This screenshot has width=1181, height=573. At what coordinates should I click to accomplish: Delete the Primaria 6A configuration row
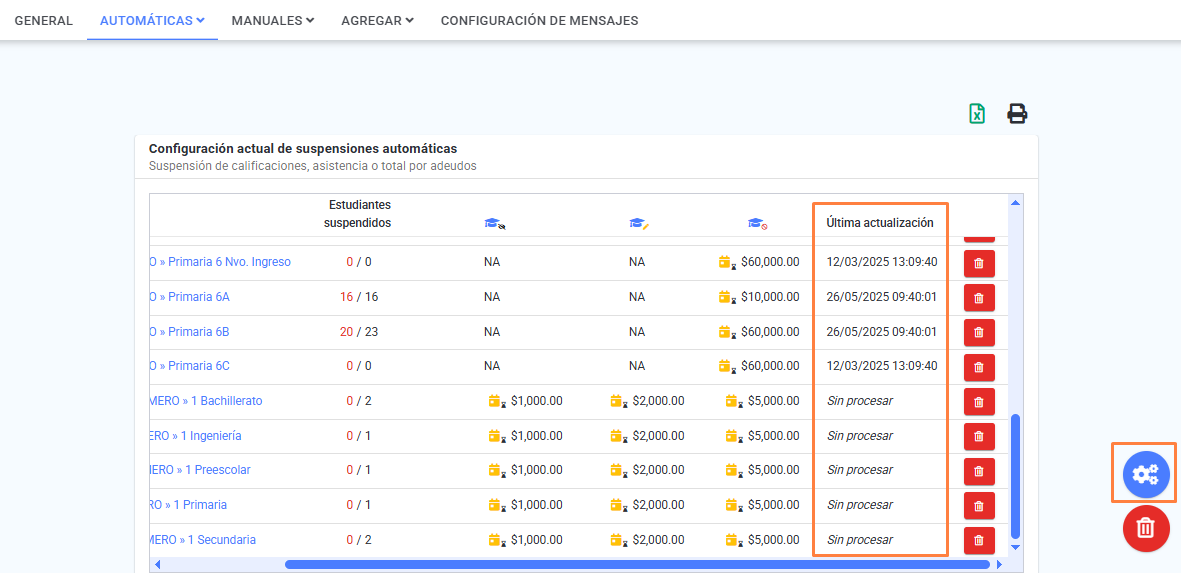[979, 297]
